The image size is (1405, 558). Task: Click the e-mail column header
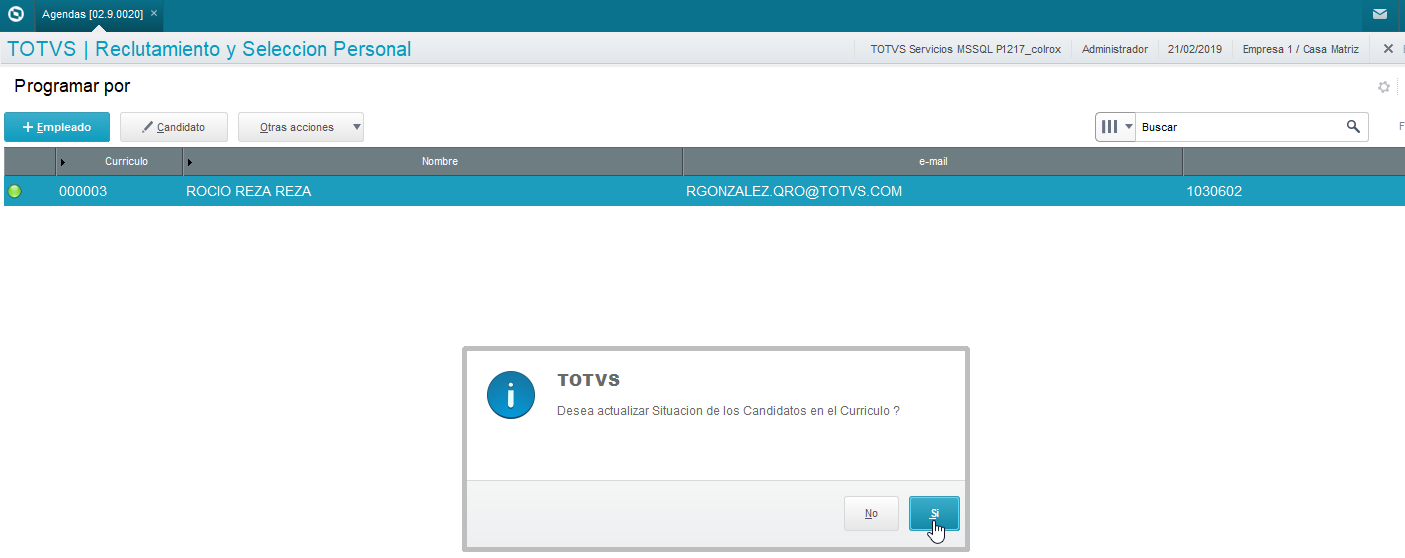tap(932, 161)
